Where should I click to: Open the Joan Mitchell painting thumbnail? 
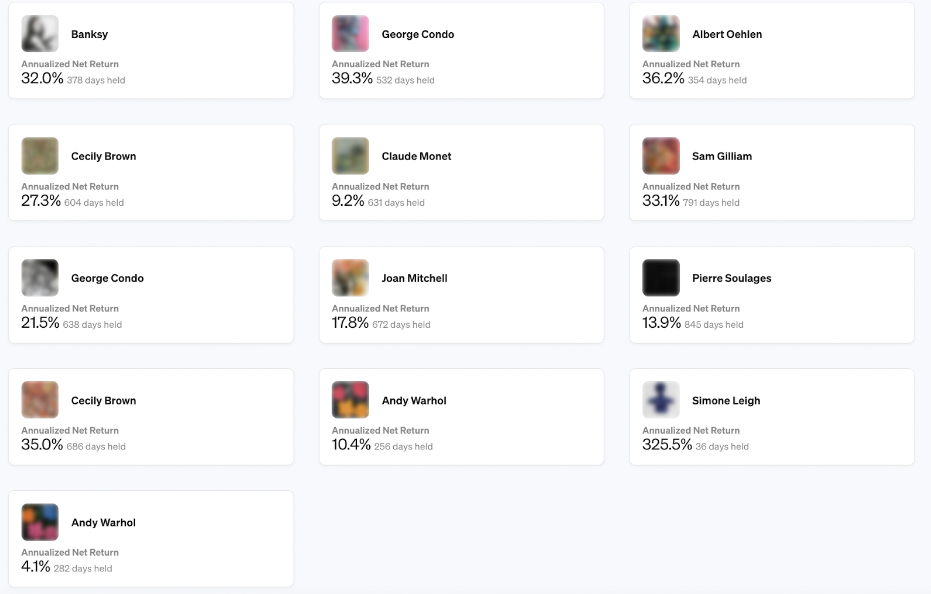click(350, 278)
